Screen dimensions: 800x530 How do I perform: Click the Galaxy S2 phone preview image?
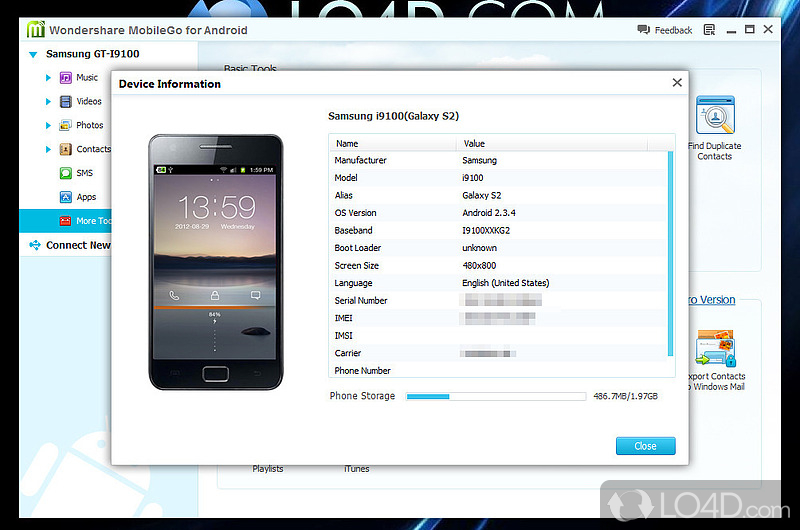(x=216, y=262)
